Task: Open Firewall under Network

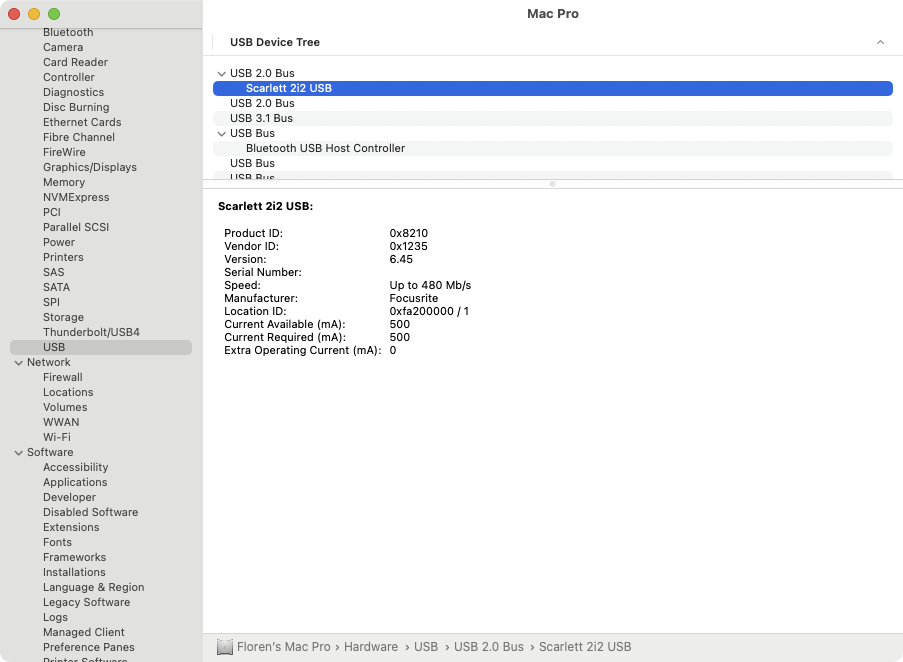Action: coord(63,377)
